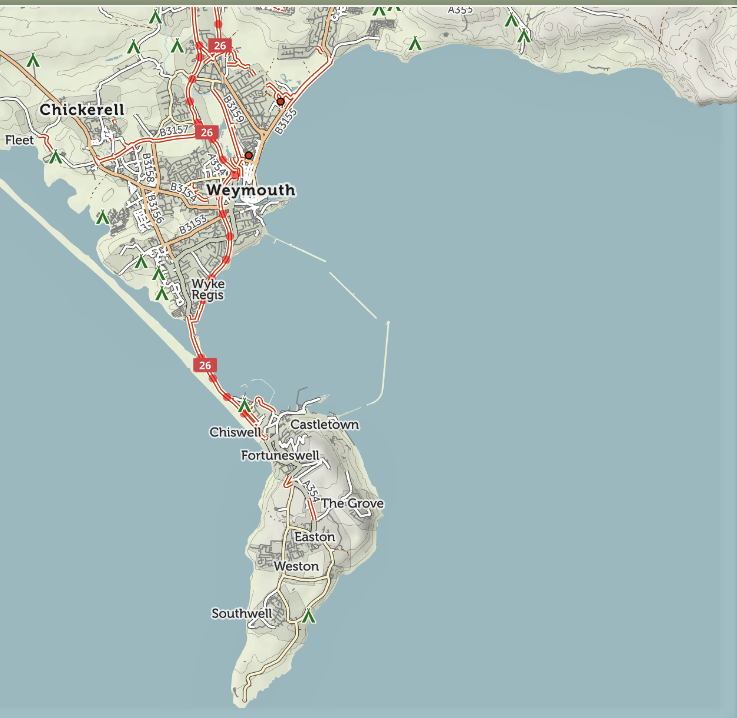Screen dimensions: 737x718
Task: Click the topmost route 26 shield
Action: pos(220,45)
